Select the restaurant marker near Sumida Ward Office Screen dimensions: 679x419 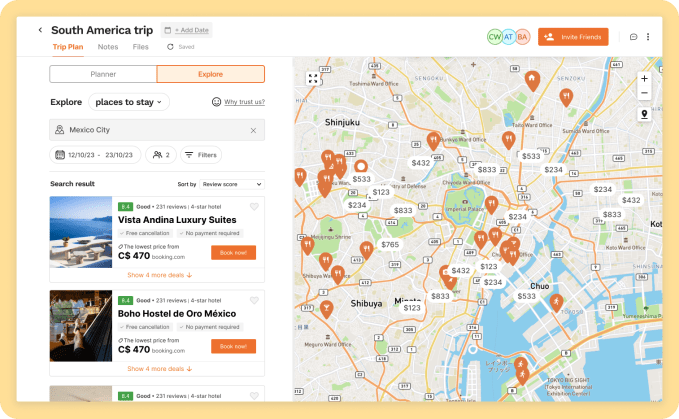[x=566, y=97]
